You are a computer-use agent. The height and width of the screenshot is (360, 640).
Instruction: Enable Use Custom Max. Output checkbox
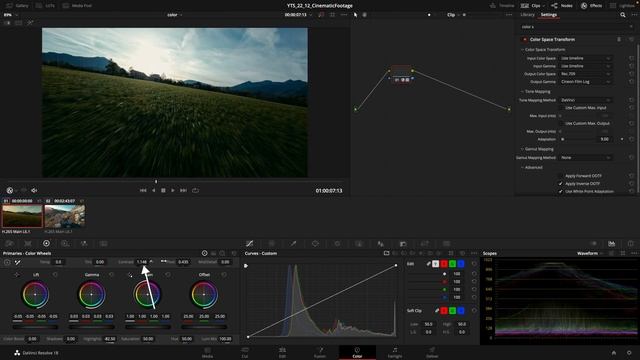[x=561, y=123]
